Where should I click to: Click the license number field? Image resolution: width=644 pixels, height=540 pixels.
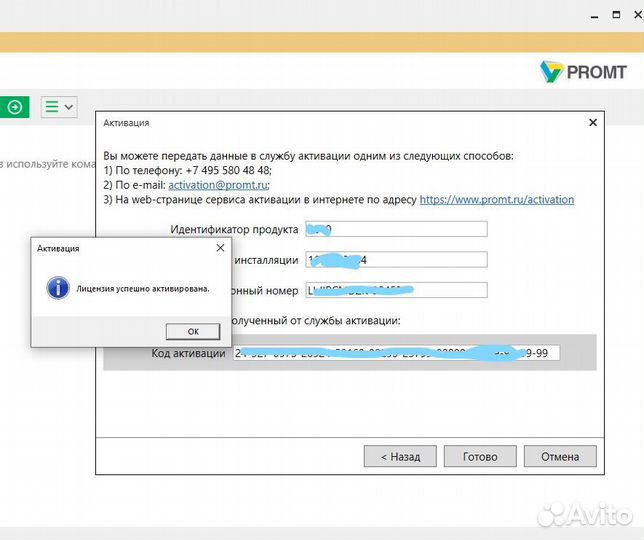[x=396, y=290]
